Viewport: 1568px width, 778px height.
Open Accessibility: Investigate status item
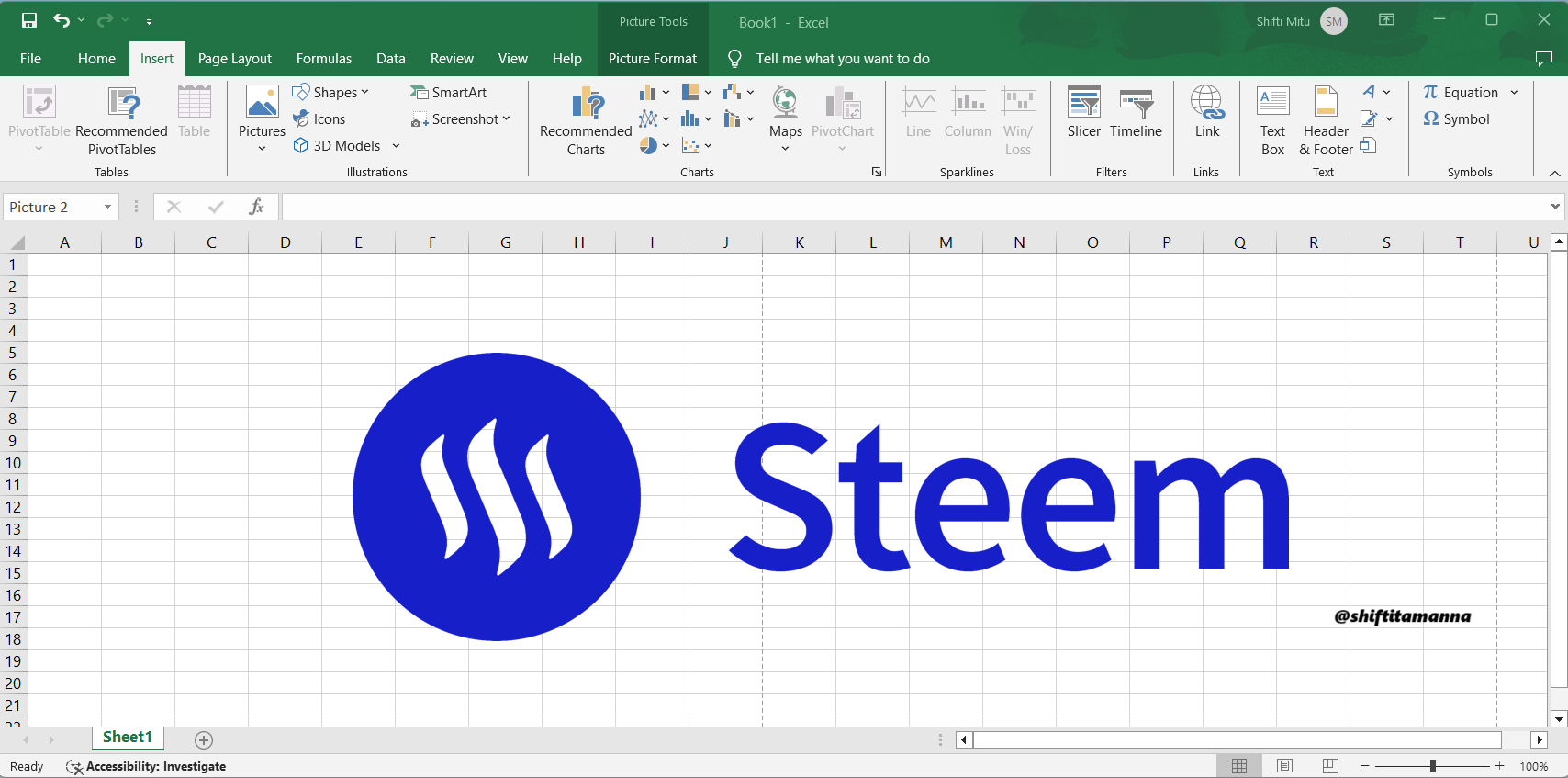point(146,766)
